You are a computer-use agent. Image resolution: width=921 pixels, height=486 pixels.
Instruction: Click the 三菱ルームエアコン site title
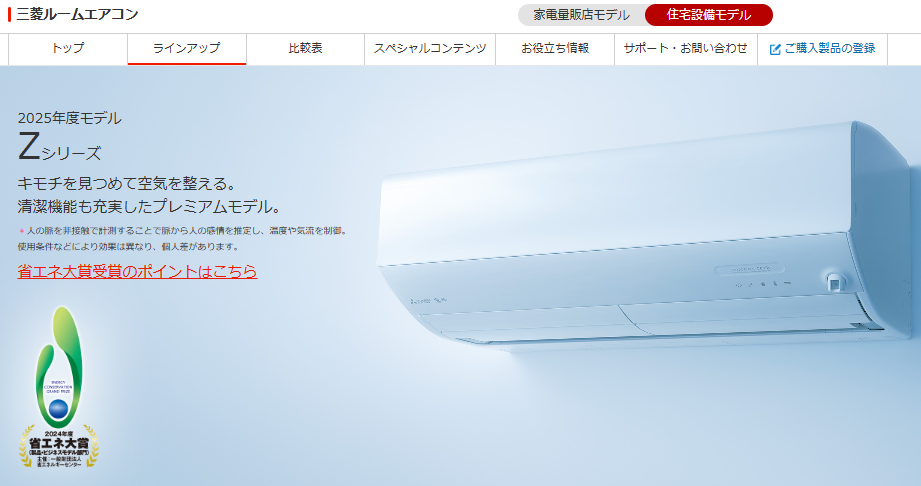77,14
